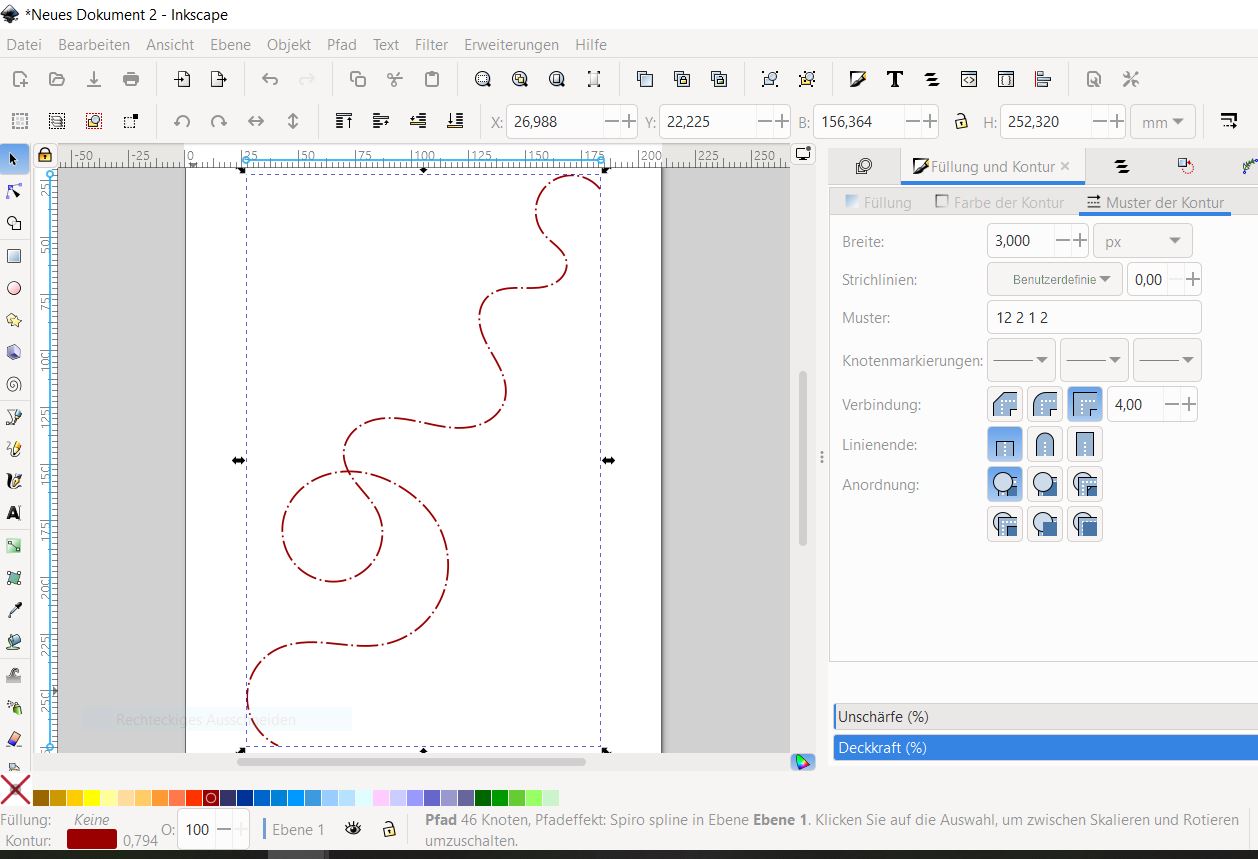Select the round join Verbindung button
This screenshot has width=1258, height=859.
(1045, 404)
